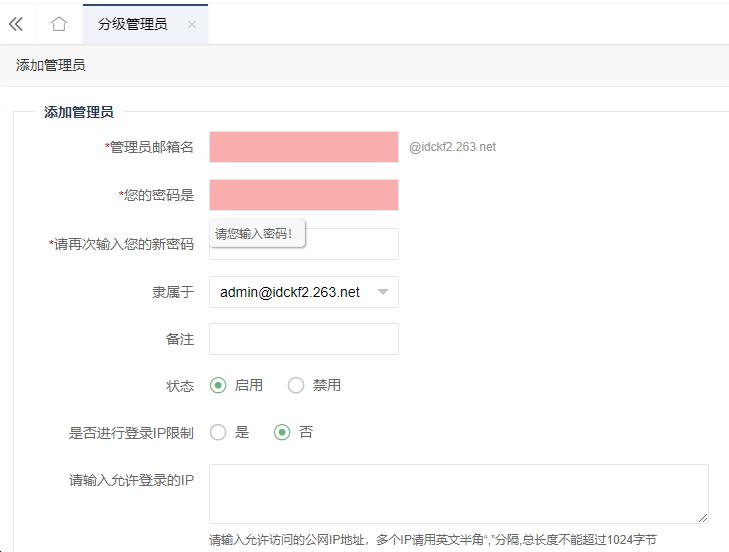Close the 分级管理员 tab
The width and height of the screenshot is (729, 552).
click(192, 25)
